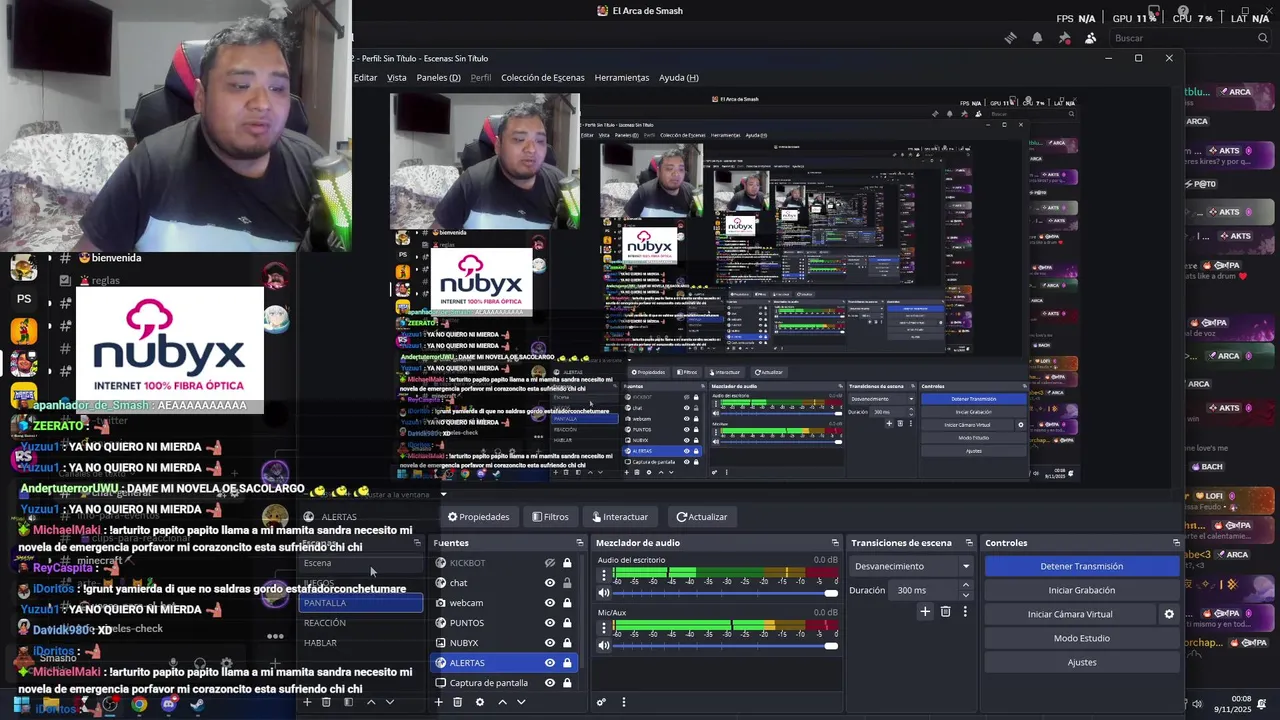Screen dimensions: 1280x720
Task: Pop out the Controles dock icon
Action: tap(1176, 543)
